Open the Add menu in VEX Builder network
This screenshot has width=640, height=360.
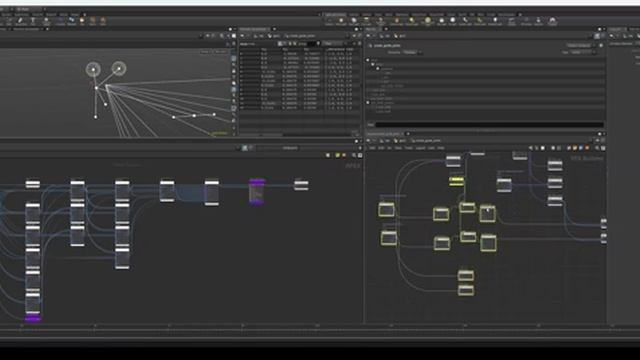[x=372, y=148]
